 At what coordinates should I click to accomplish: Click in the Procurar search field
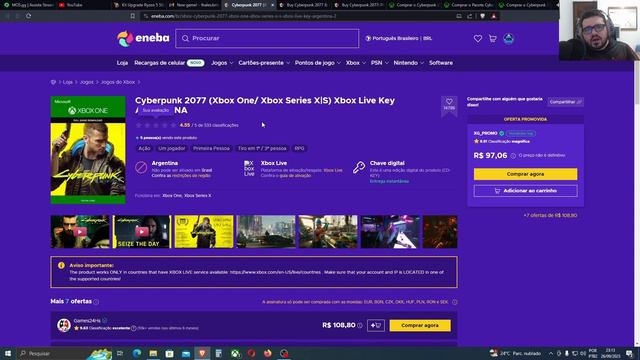[x=267, y=38]
